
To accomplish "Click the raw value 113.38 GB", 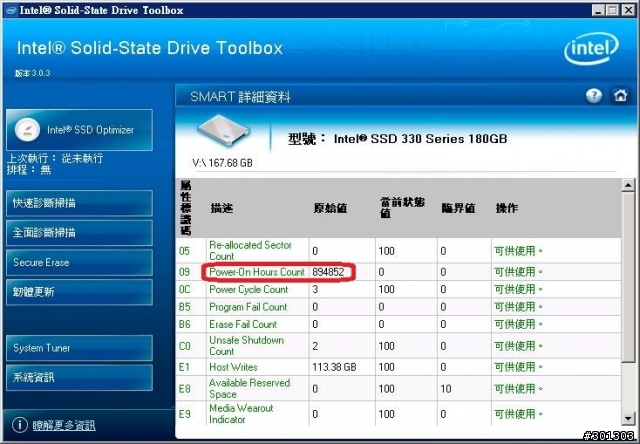I will click(x=334, y=367).
